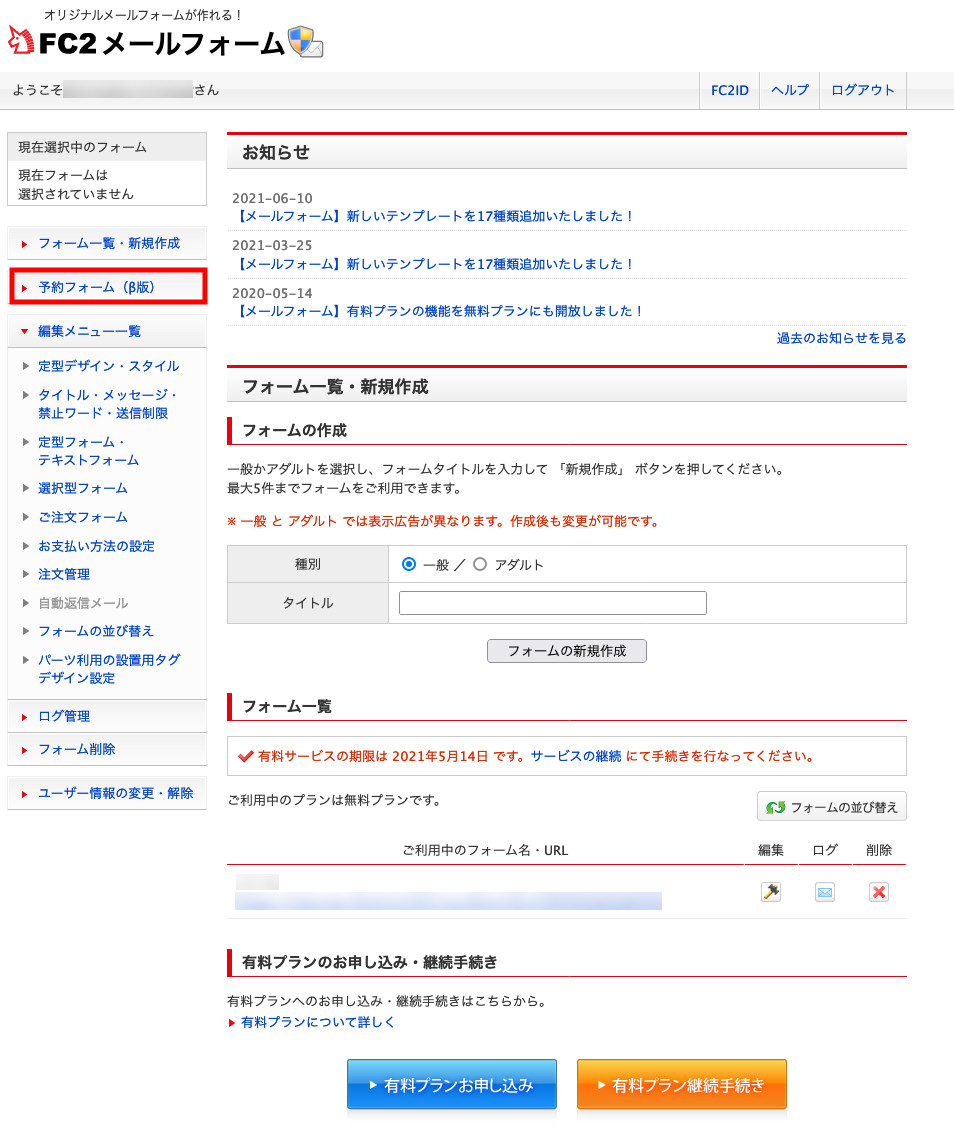The image size is (954, 1148).
Task: Open 定型フォーム・テキストフォーム menu item
Action: point(88,451)
